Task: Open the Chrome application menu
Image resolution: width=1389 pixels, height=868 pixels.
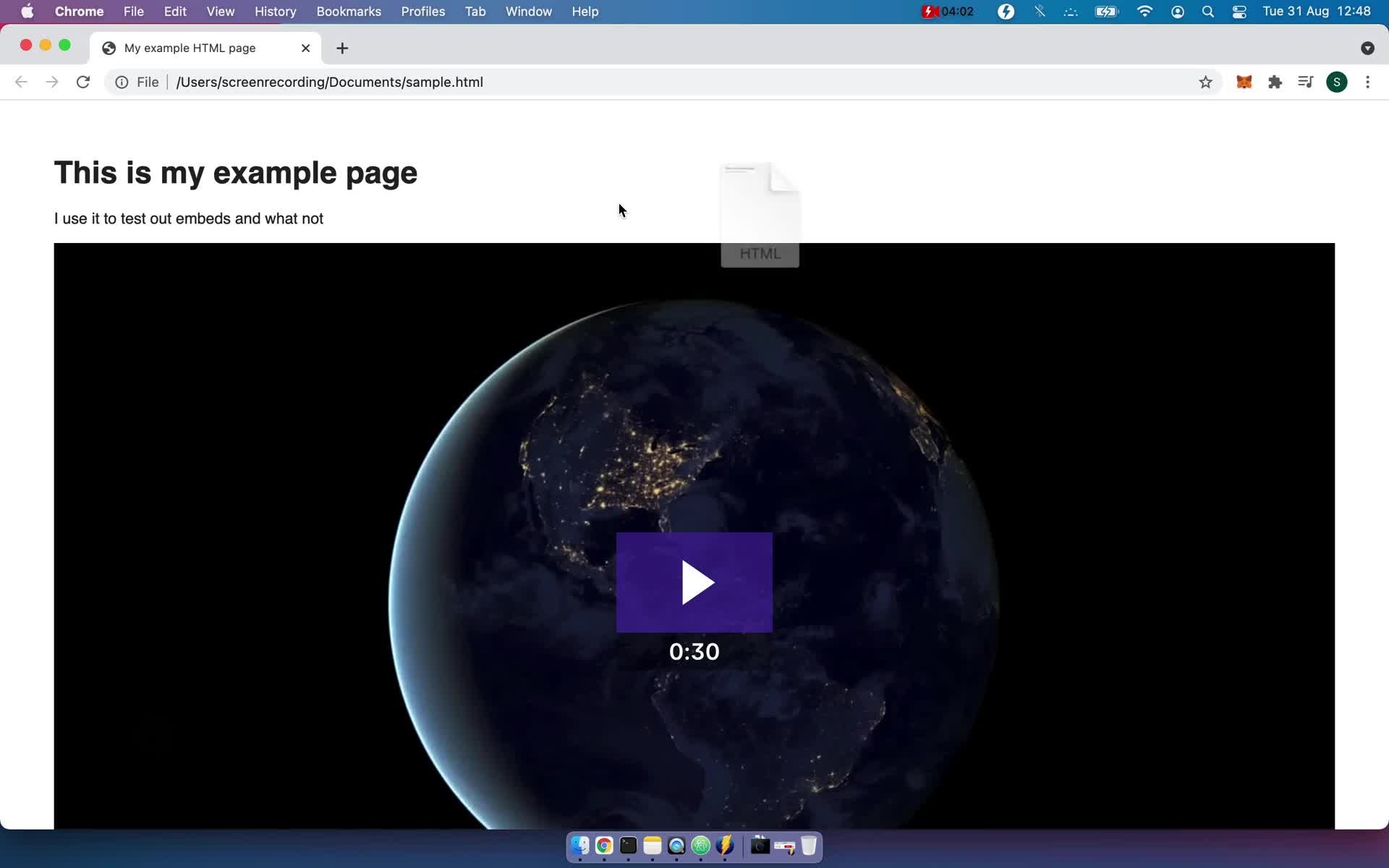Action: [x=80, y=12]
